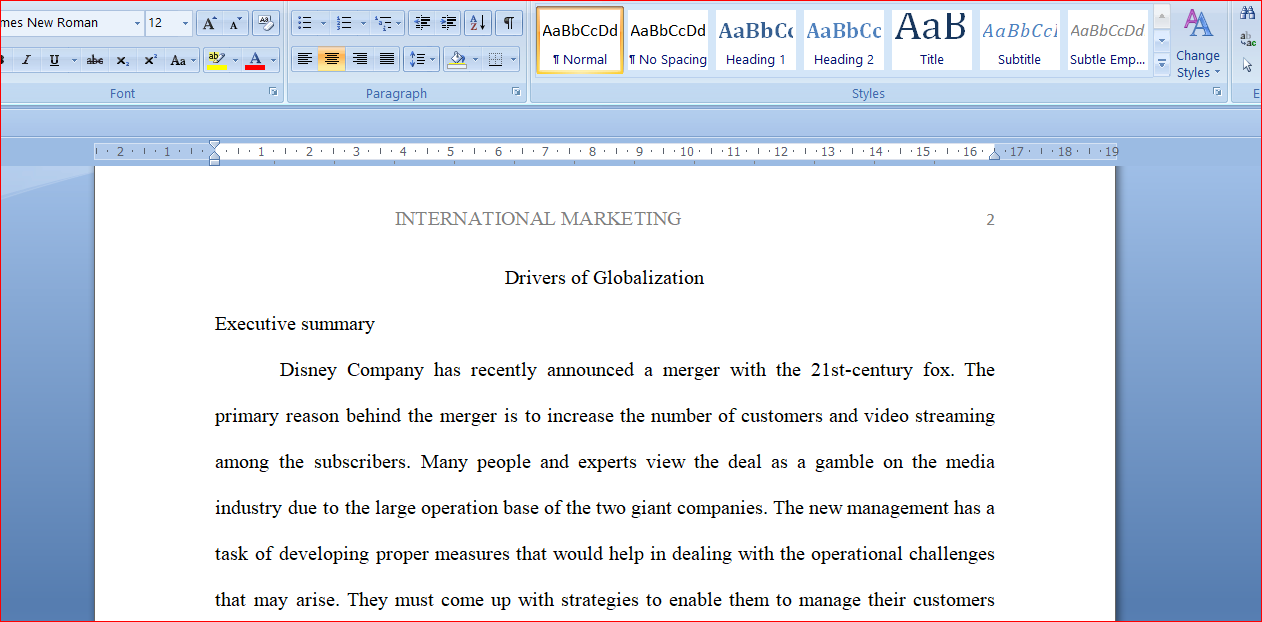1262x622 pixels.
Task: Toggle Center alignment
Action: 332,60
